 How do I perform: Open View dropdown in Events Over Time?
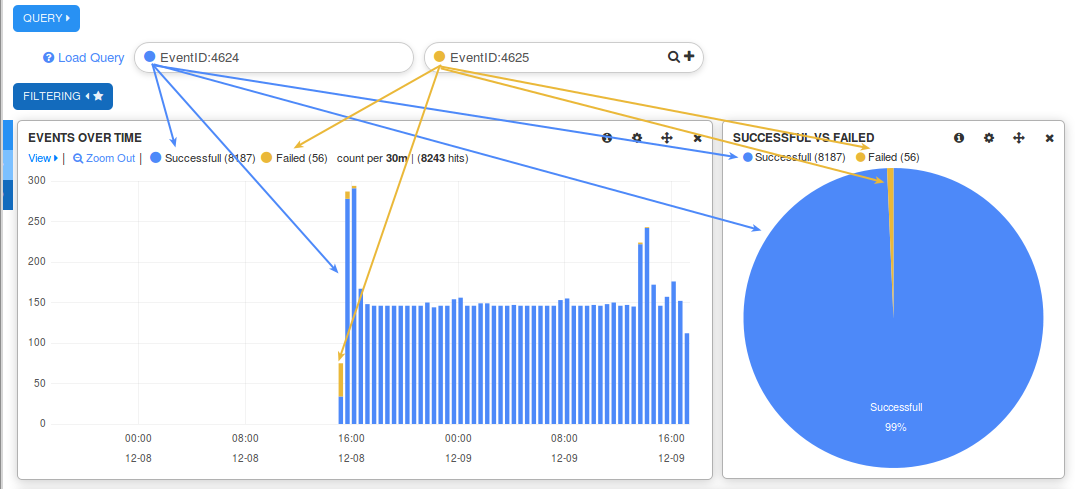42,158
